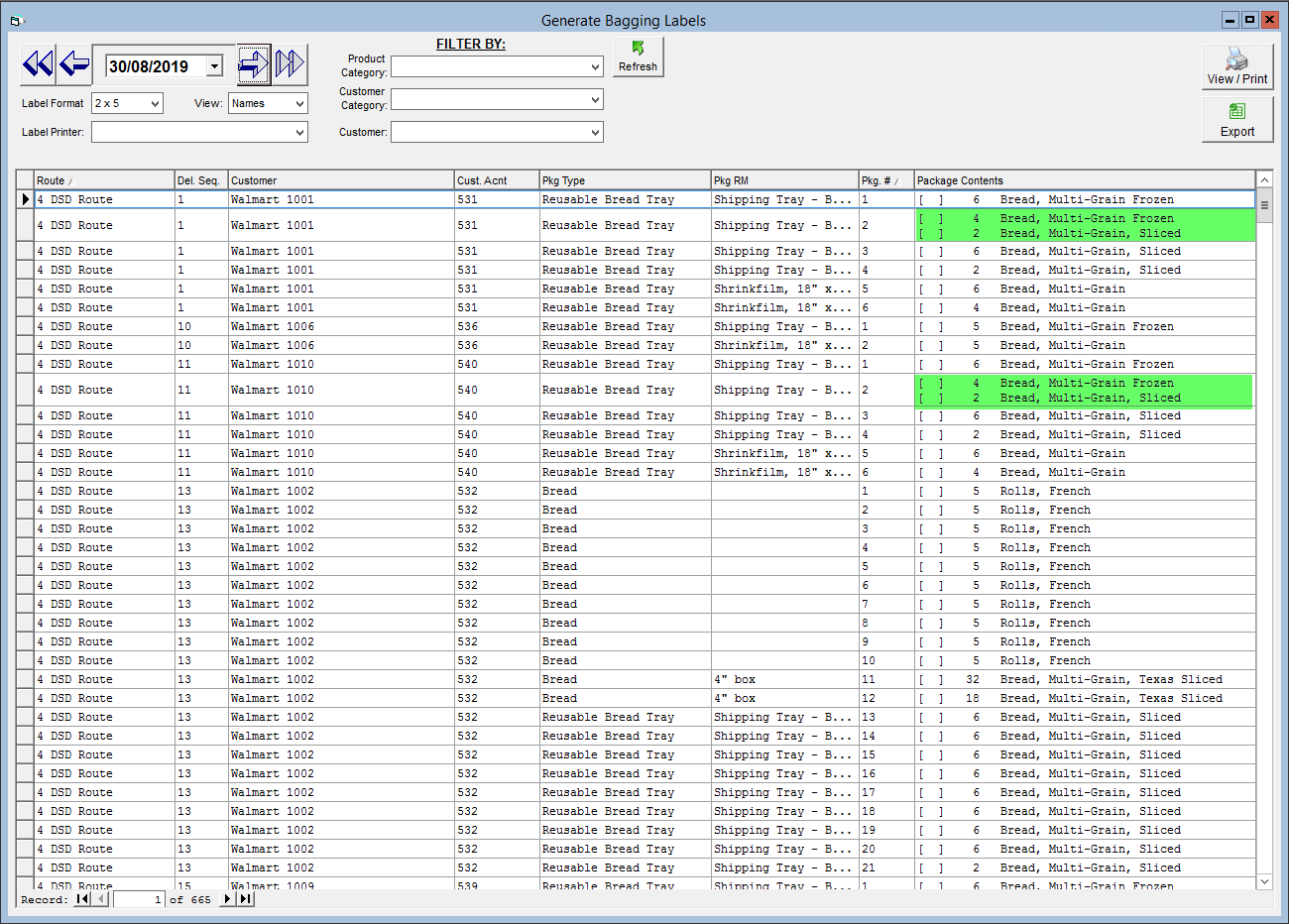Click the date field 30/08/2019
The image size is (1289, 924).
click(156, 66)
